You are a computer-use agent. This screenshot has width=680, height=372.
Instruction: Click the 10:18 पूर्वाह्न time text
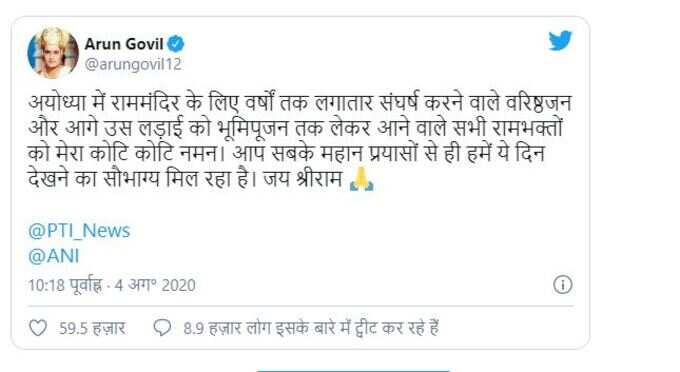65,285
